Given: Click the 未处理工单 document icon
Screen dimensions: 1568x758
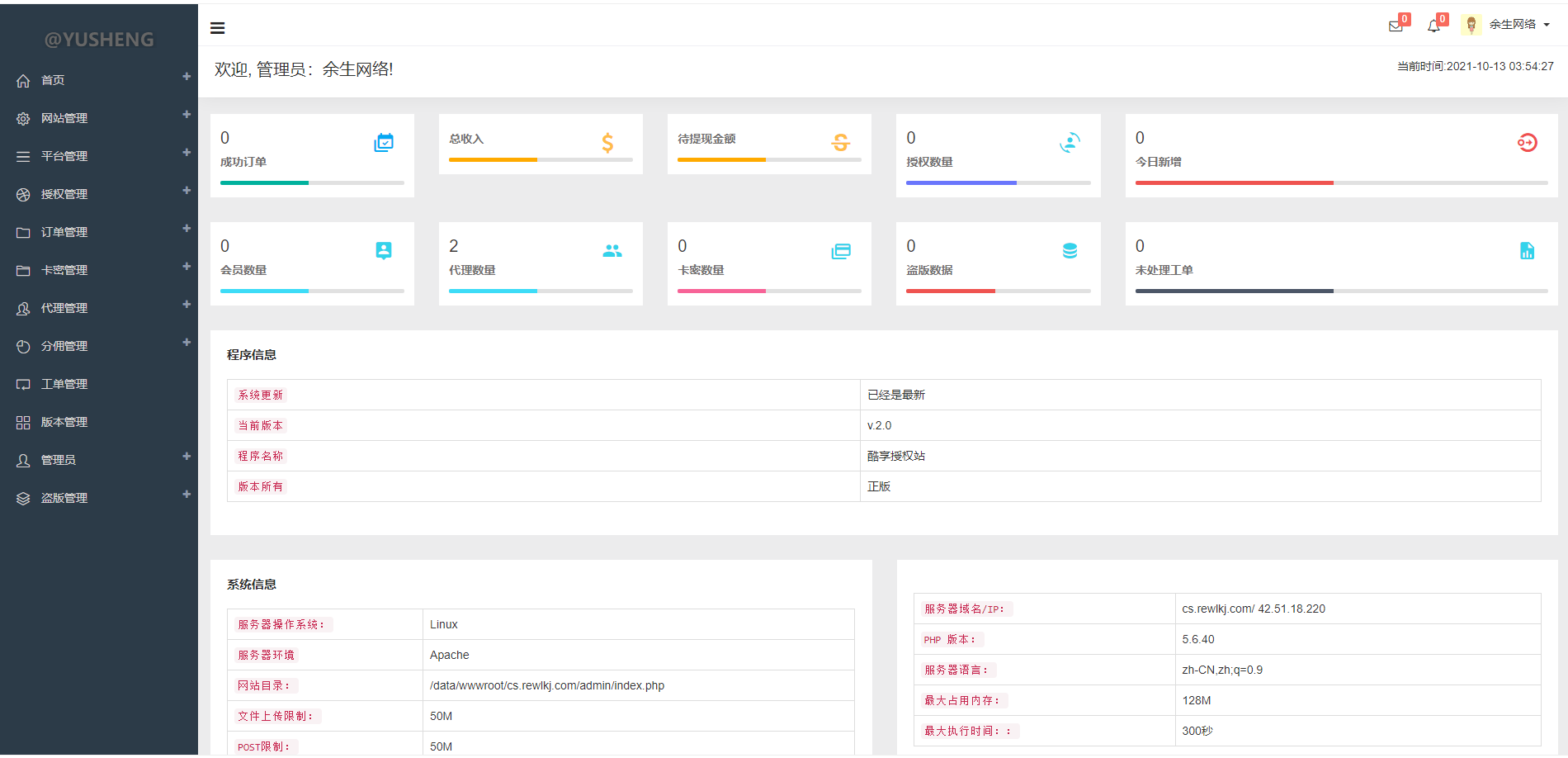Looking at the screenshot, I should 1527,251.
